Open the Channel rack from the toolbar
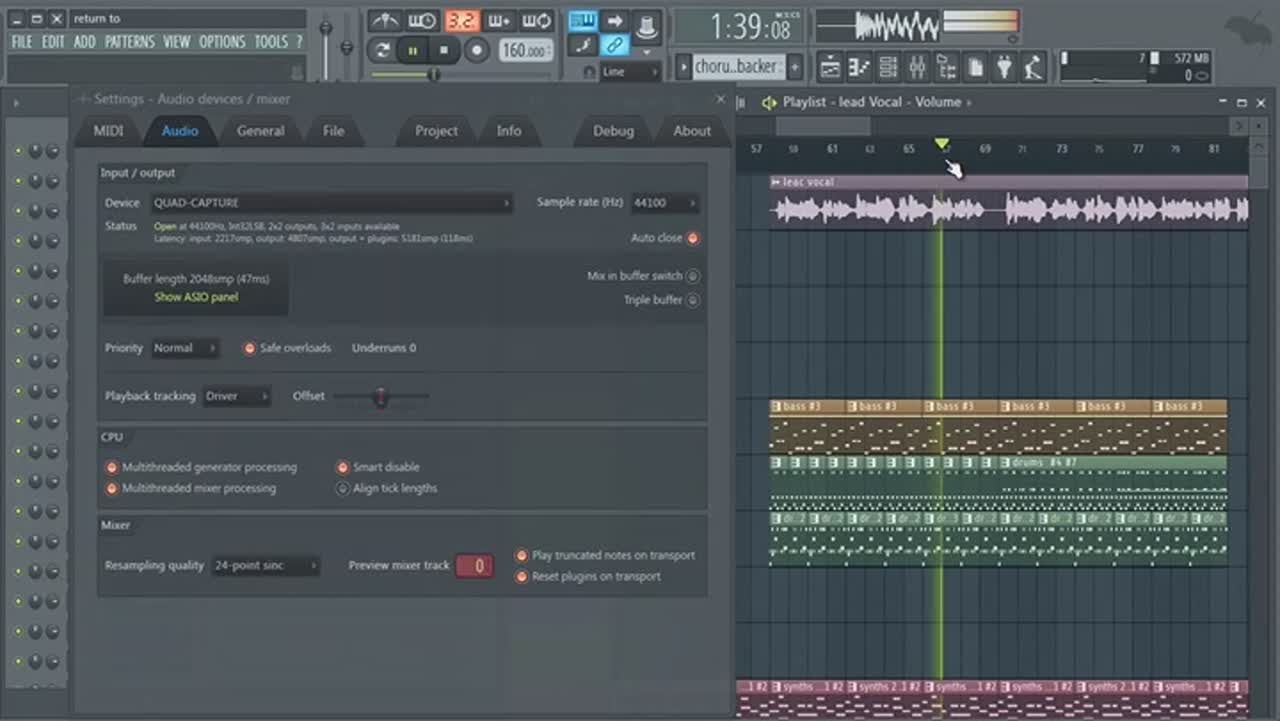The height and width of the screenshot is (721, 1280). pyautogui.click(x=888, y=67)
